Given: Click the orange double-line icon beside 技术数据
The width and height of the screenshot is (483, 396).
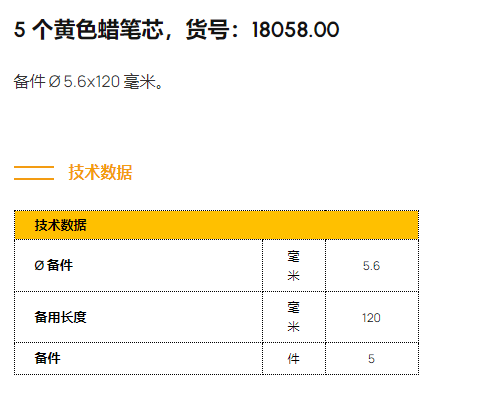Looking at the screenshot, I should (x=34, y=173).
